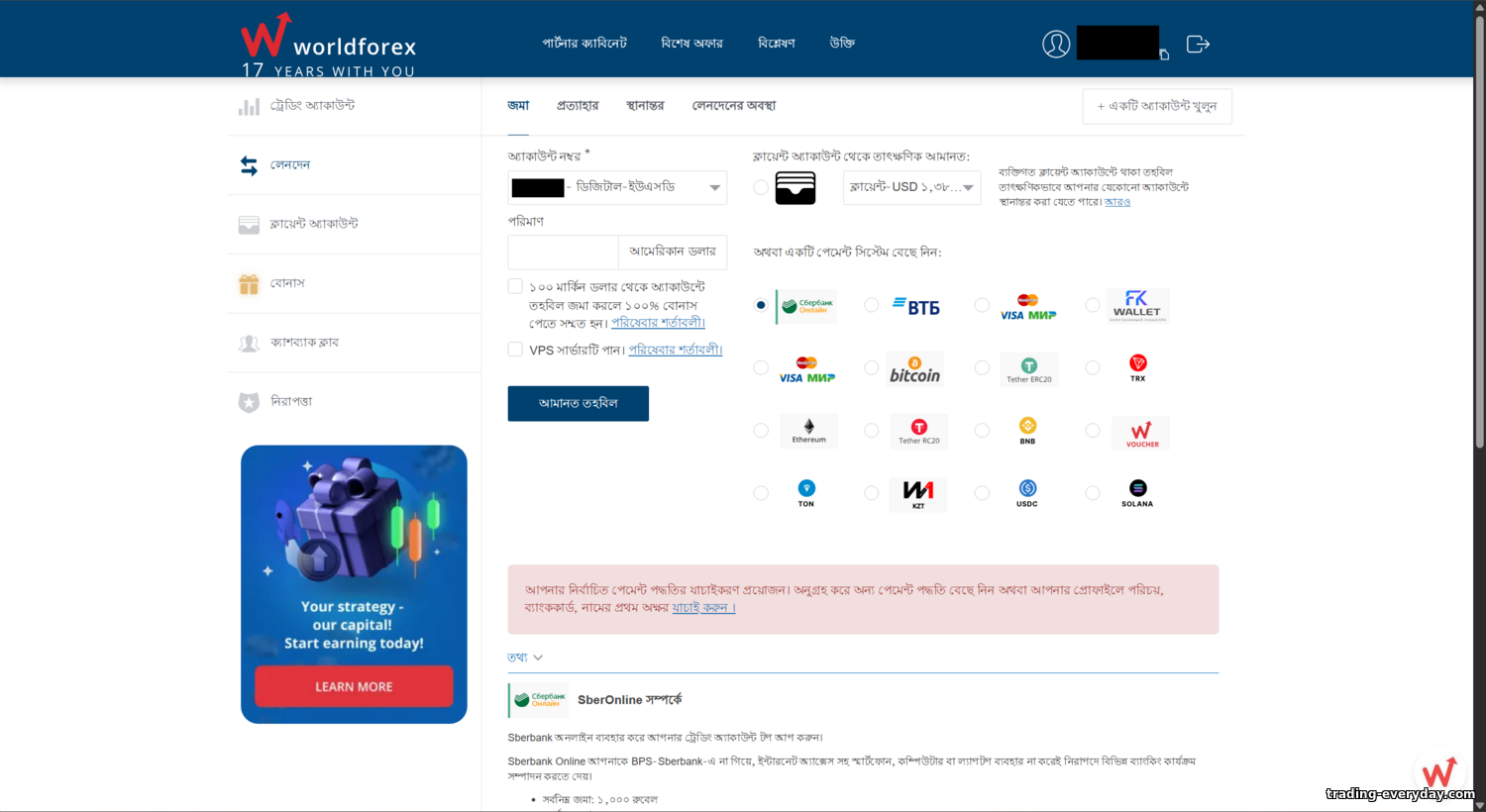Select the Ethereum payment icon

[x=808, y=431]
